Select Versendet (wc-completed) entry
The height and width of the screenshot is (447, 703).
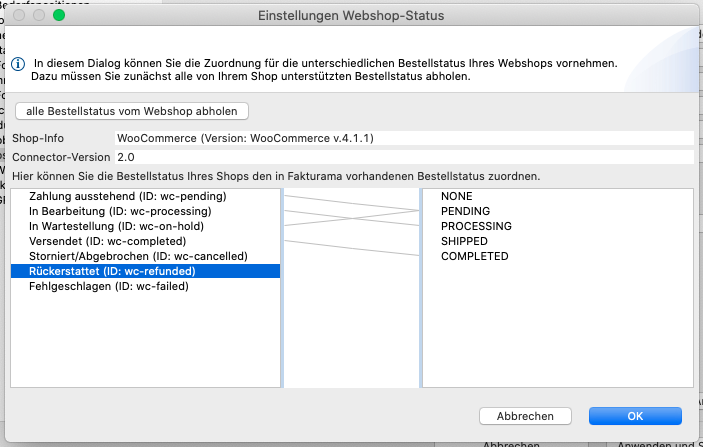[146, 241]
